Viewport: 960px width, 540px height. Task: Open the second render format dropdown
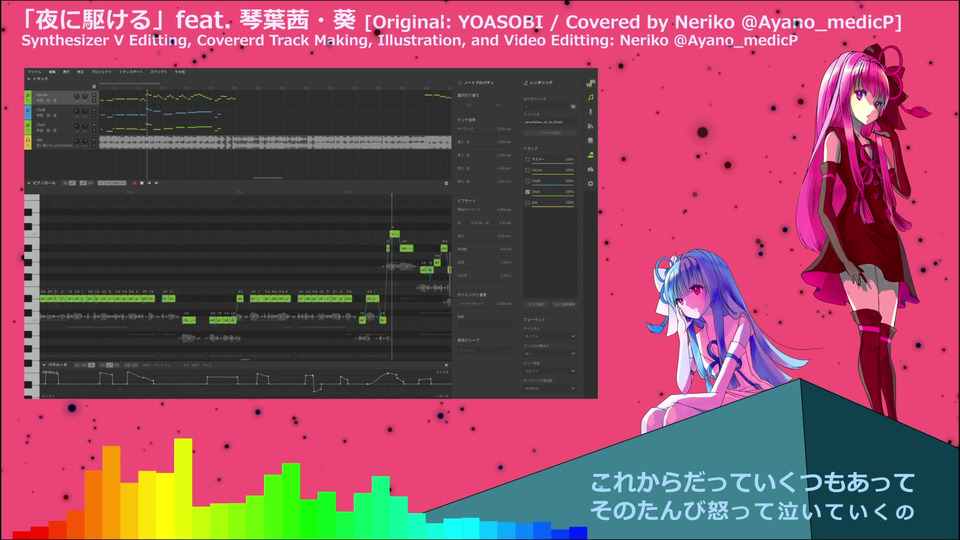[x=550, y=354]
